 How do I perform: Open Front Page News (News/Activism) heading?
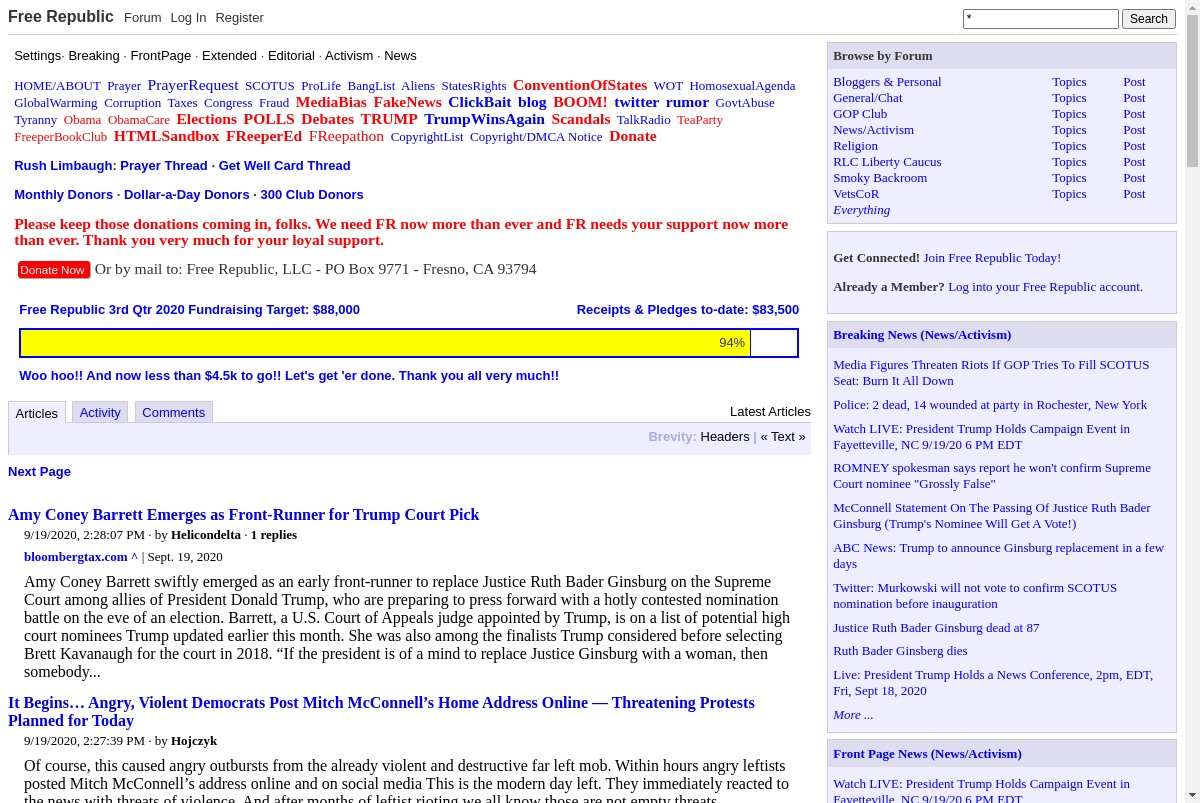click(927, 754)
